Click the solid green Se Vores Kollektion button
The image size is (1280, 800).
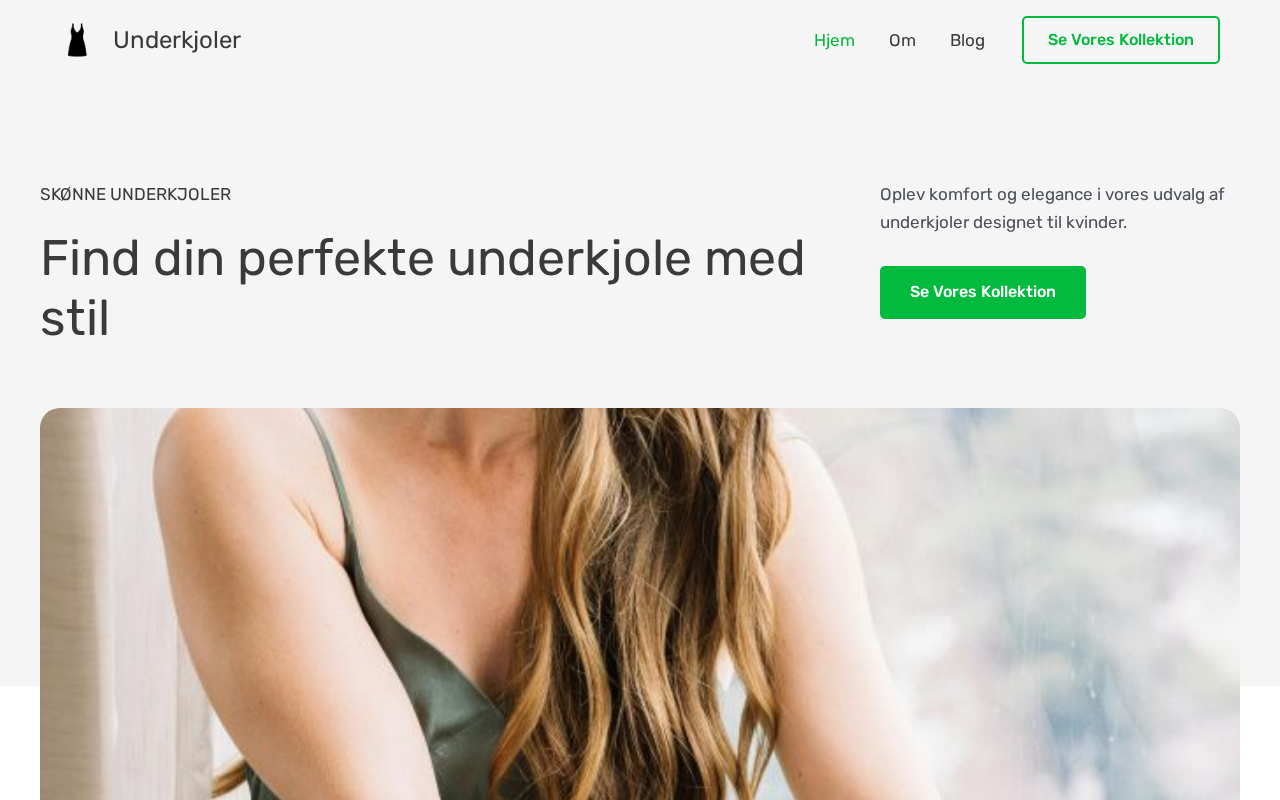coord(983,292)
